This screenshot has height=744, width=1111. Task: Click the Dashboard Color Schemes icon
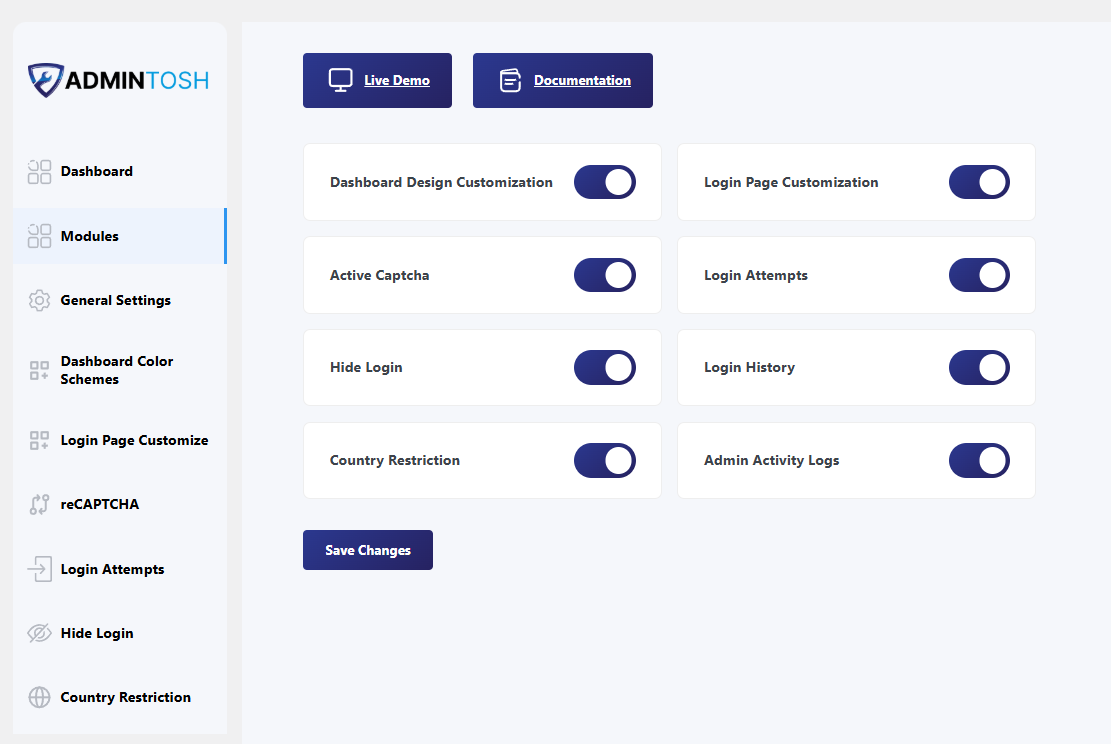39,370
